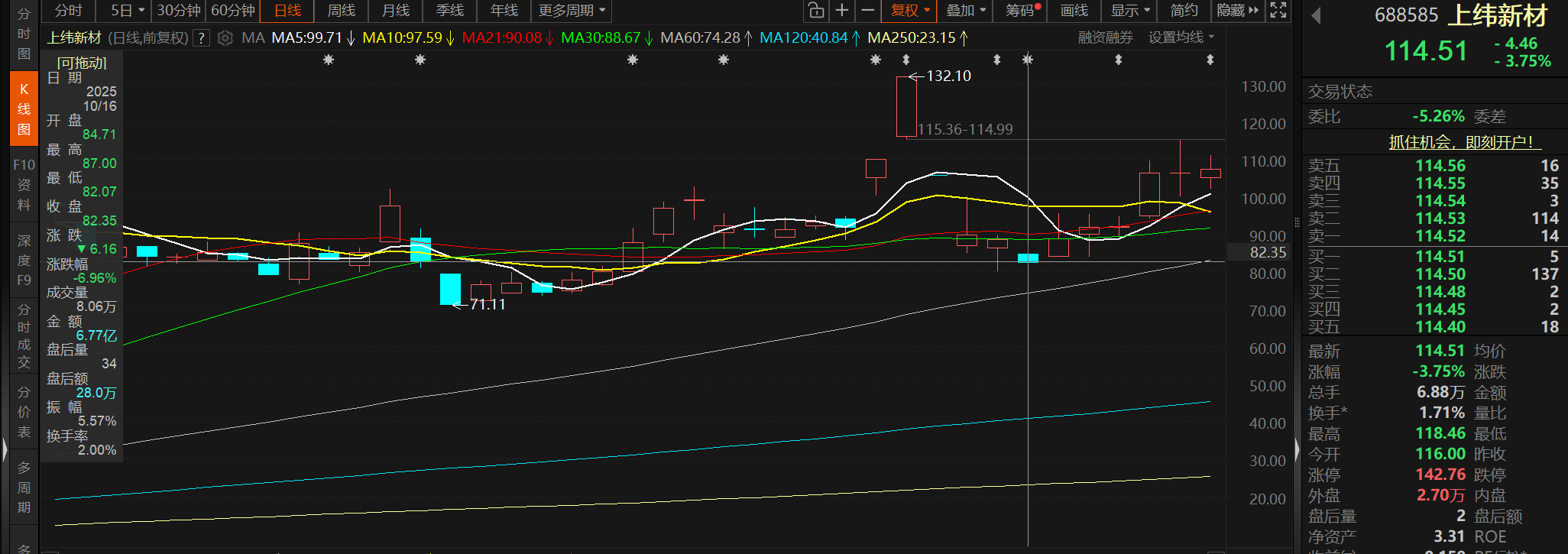
Task: Switch to 年线 period
Action: coord(504,10)
